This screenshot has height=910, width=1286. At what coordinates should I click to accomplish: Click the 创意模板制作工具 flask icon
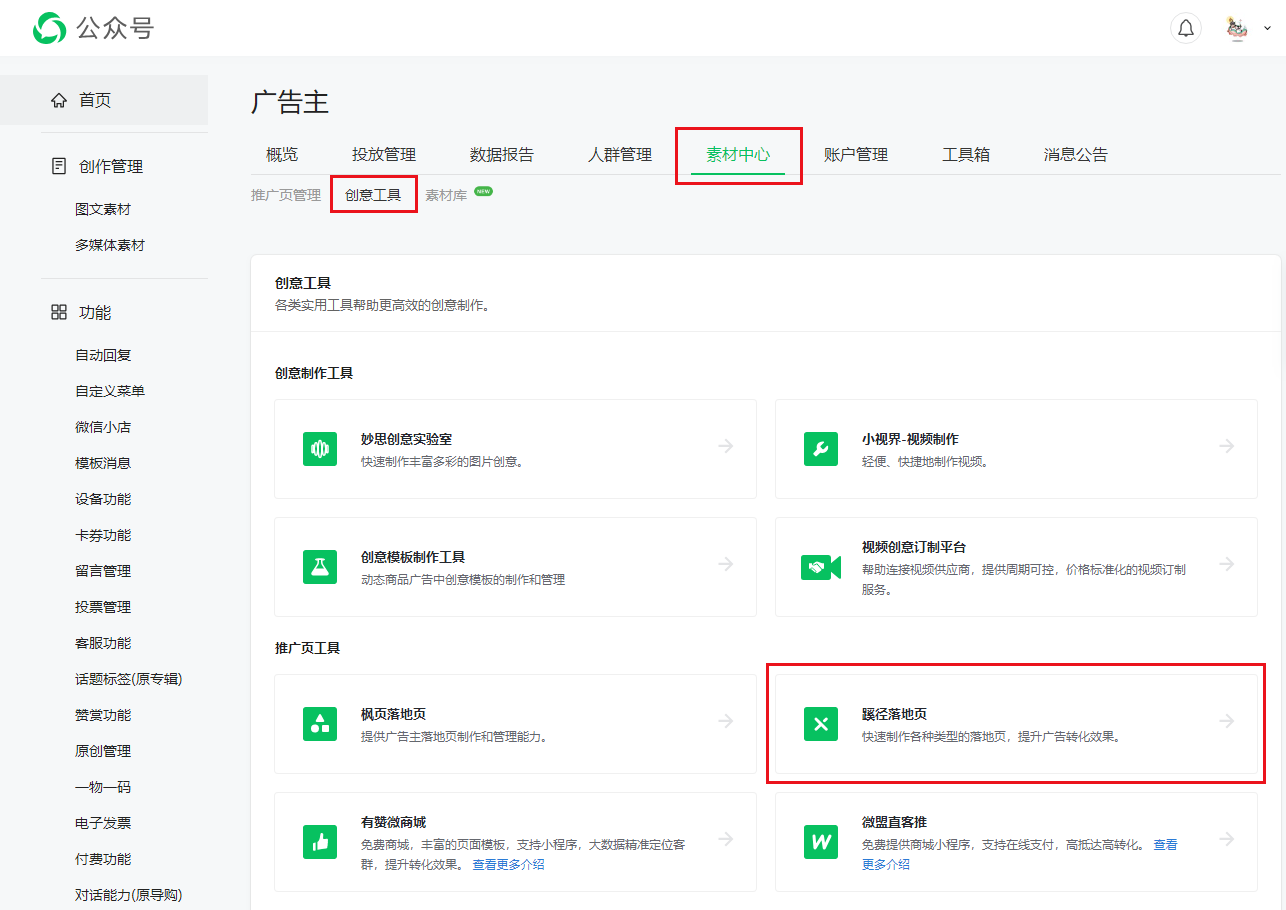320,567
